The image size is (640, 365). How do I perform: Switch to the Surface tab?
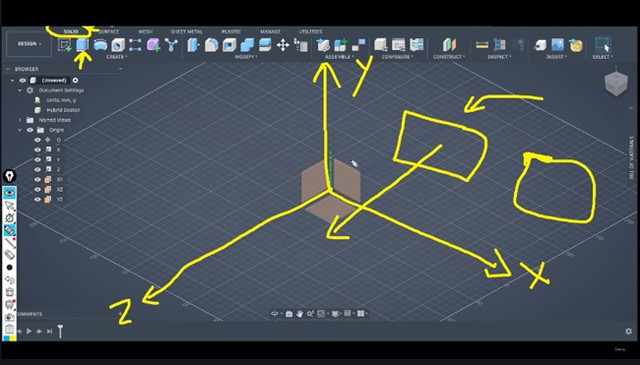(109, 31)
